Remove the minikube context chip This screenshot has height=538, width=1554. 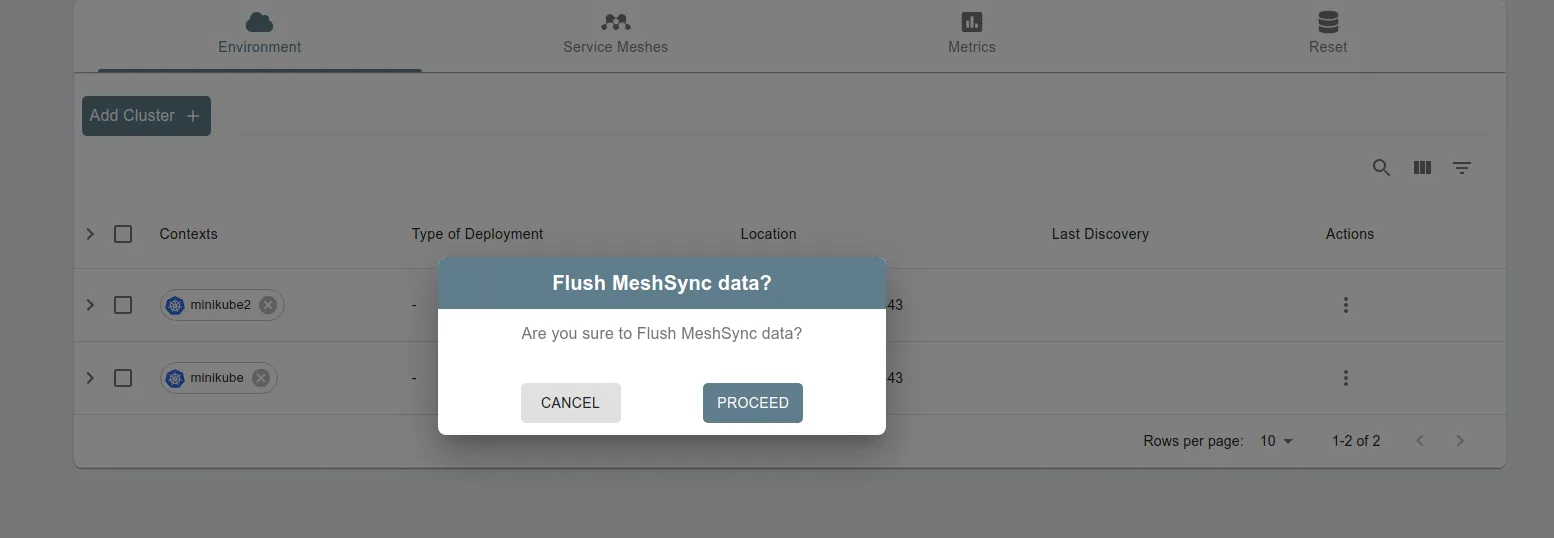(x=261, y=378)
